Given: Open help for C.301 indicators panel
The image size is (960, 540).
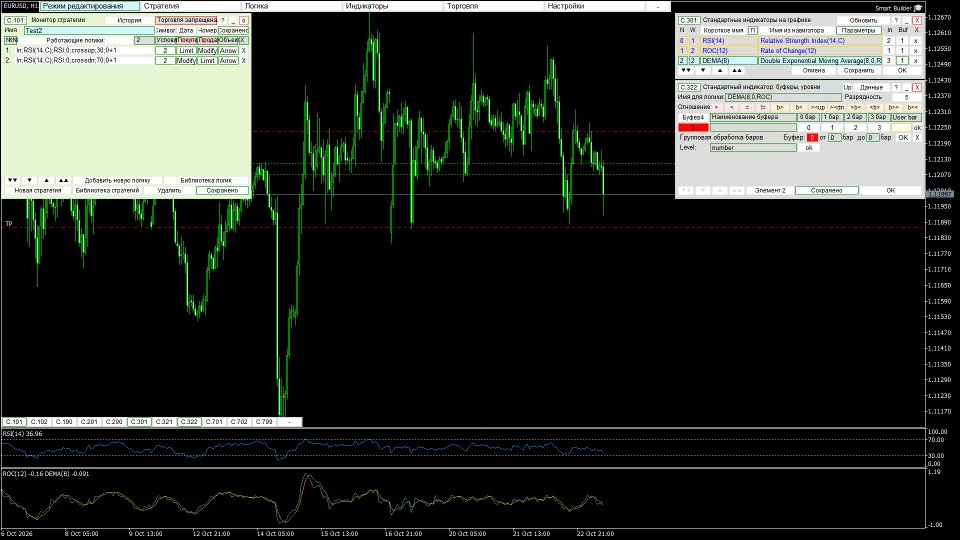Looking at the screenshot, I should (896, 20).
